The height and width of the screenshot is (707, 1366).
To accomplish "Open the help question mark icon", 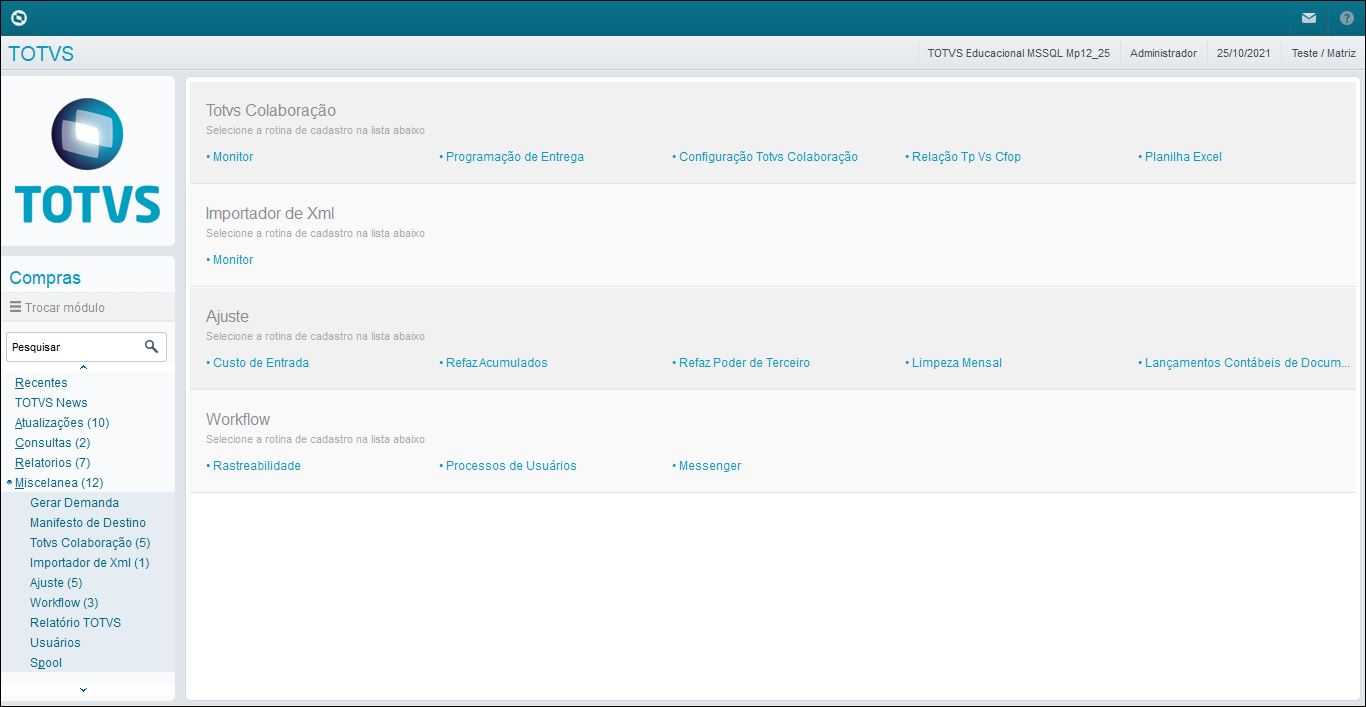I will pos(1346,18).
